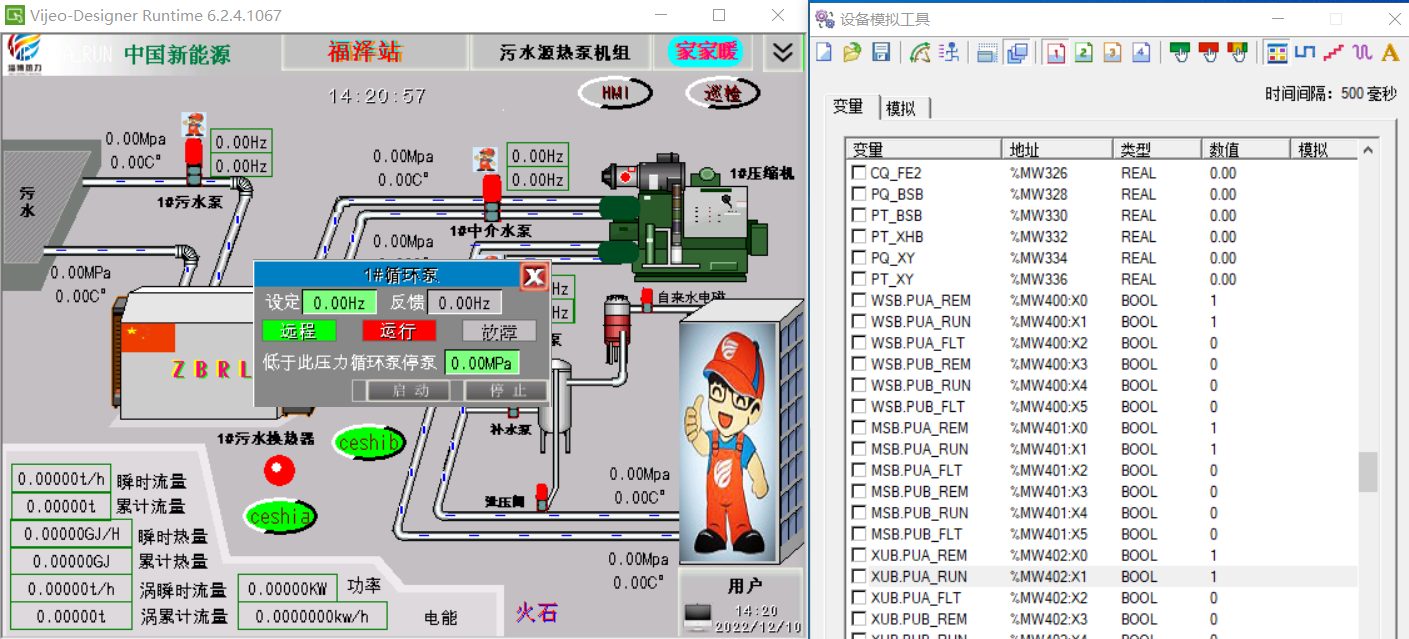Select the page 1 toolbar icon
Screen dimensions: 1409x639
pos(1056,53)
